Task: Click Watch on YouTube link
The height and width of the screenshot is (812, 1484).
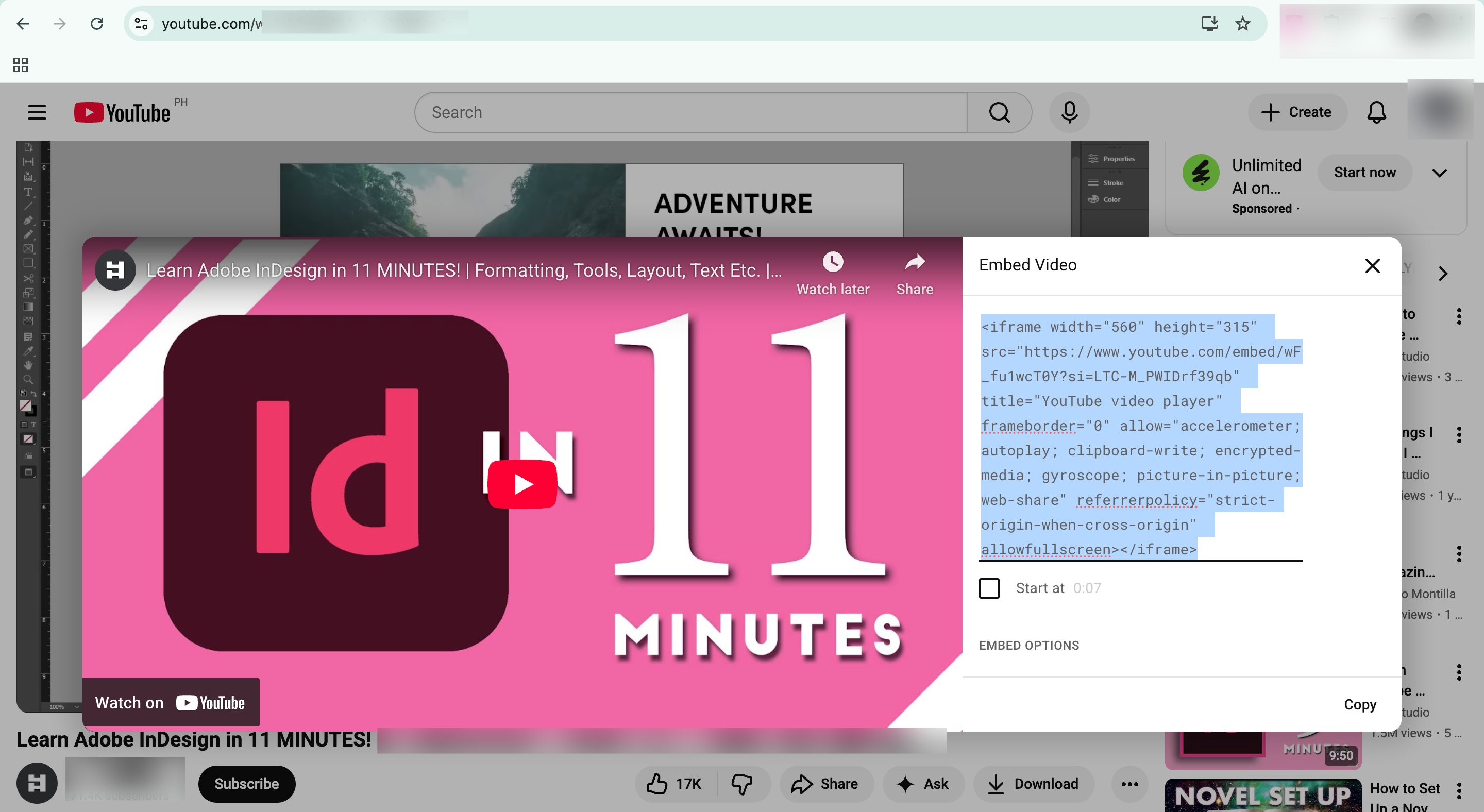Action: [x=171, y=703]
